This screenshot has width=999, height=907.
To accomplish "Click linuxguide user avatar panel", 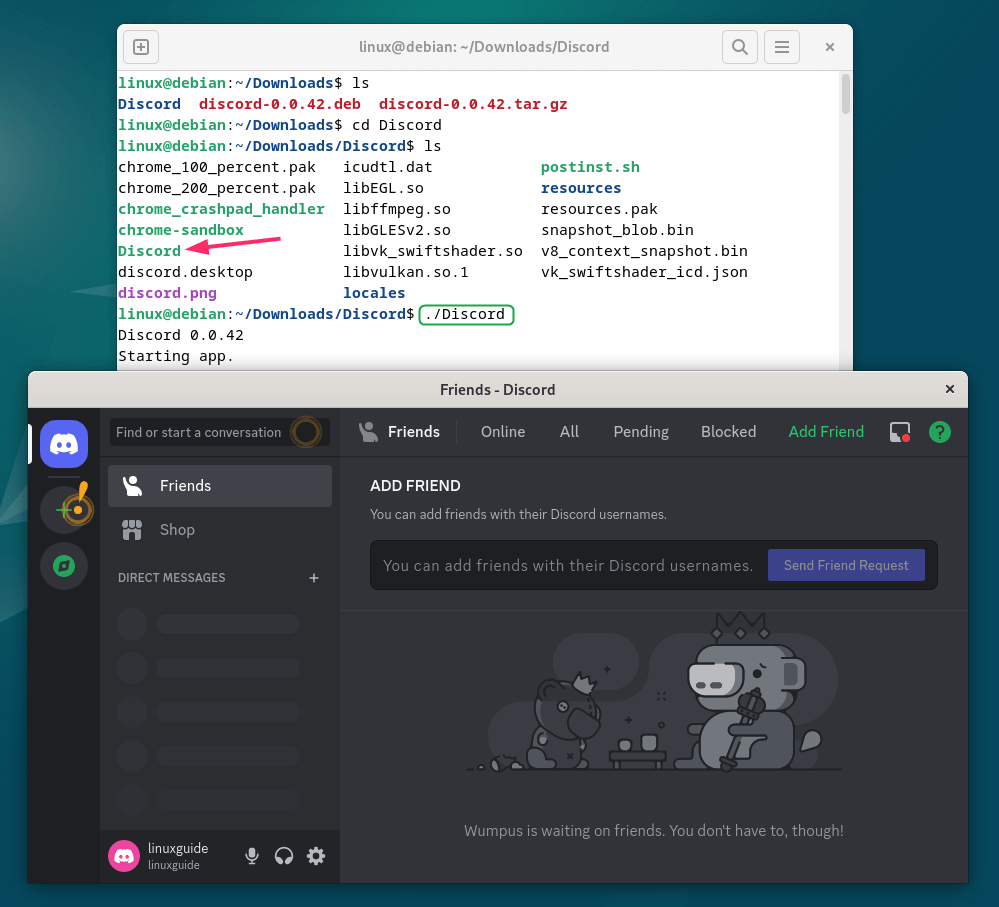I will (x=160, y=856).
